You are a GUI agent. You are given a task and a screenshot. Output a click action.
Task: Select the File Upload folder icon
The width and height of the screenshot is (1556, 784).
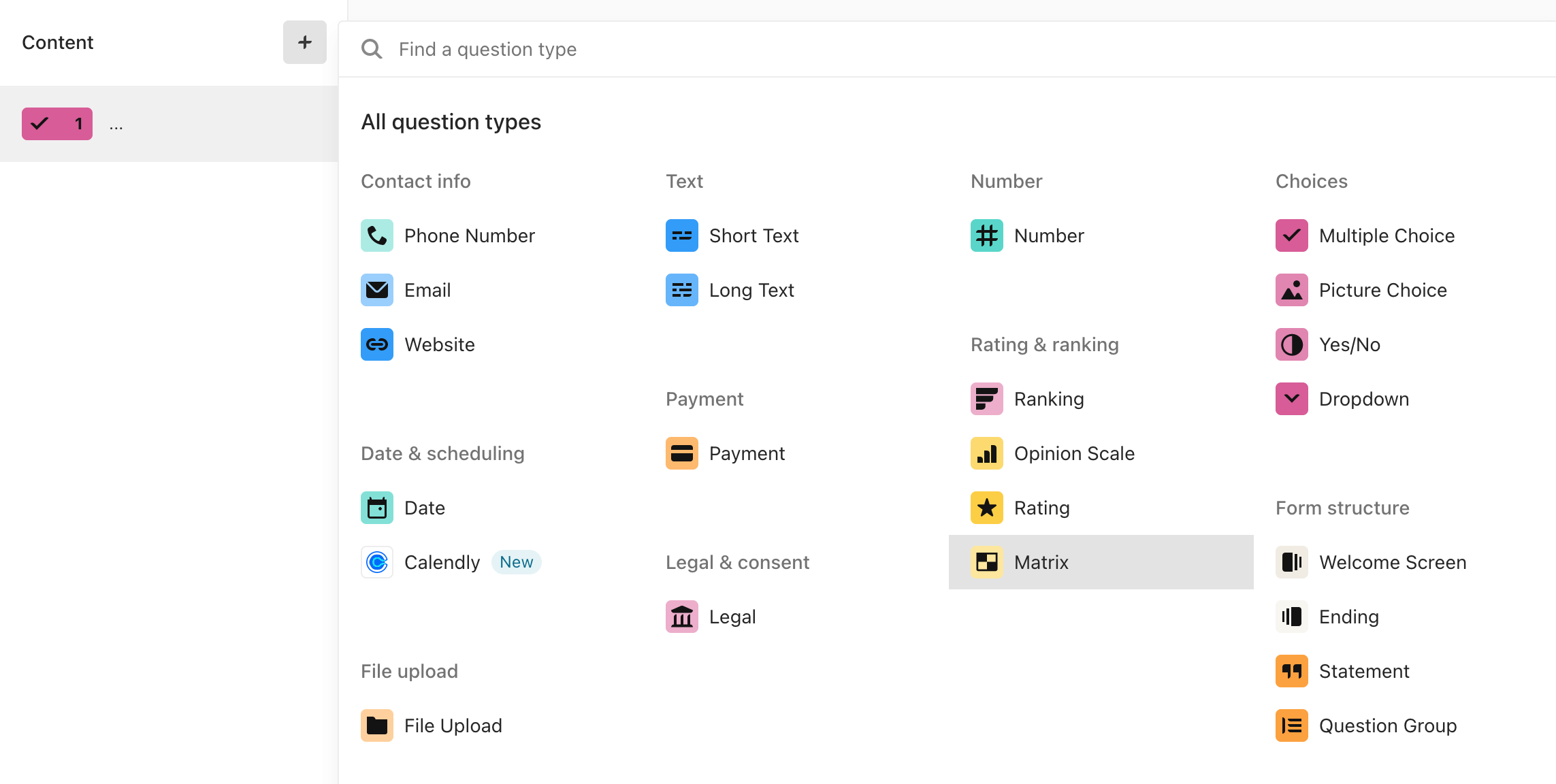tap(377, 725)
